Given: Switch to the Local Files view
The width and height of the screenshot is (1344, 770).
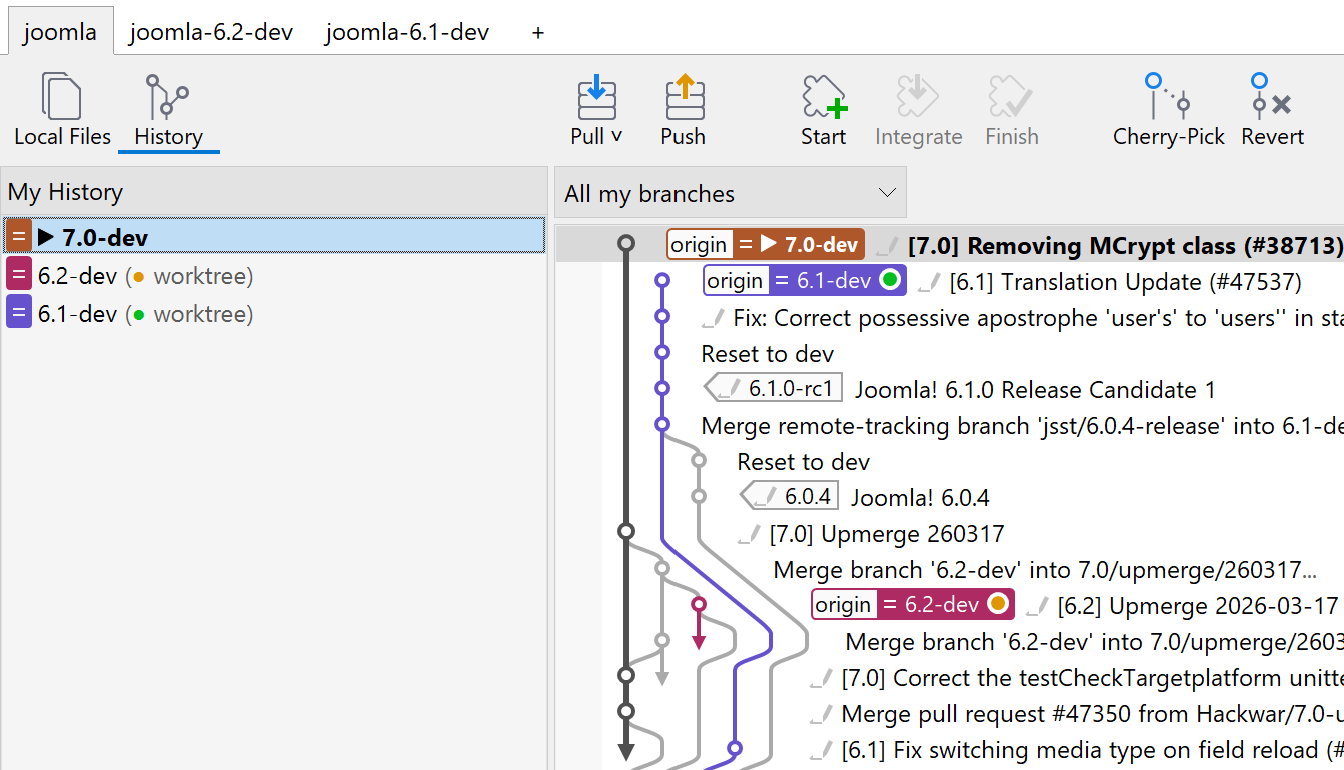Looking at the screenshot, I should pyautogui.click(x=62, y=108).
